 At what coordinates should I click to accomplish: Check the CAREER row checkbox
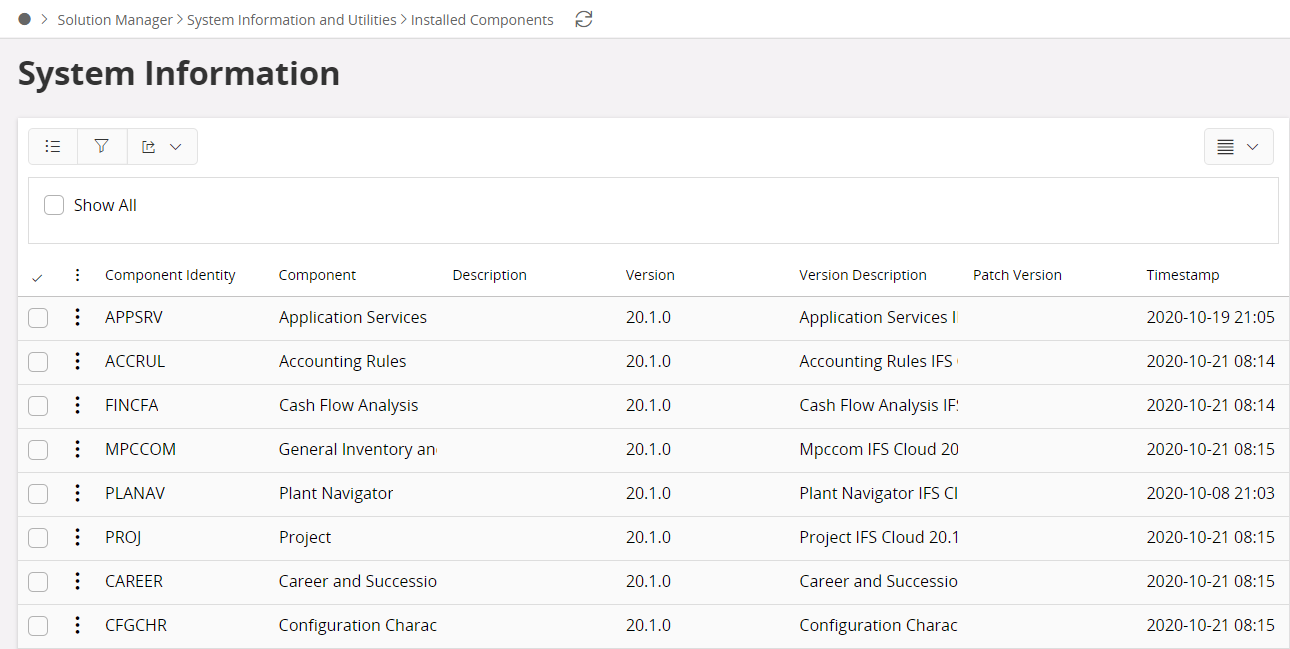coord(38,582)
